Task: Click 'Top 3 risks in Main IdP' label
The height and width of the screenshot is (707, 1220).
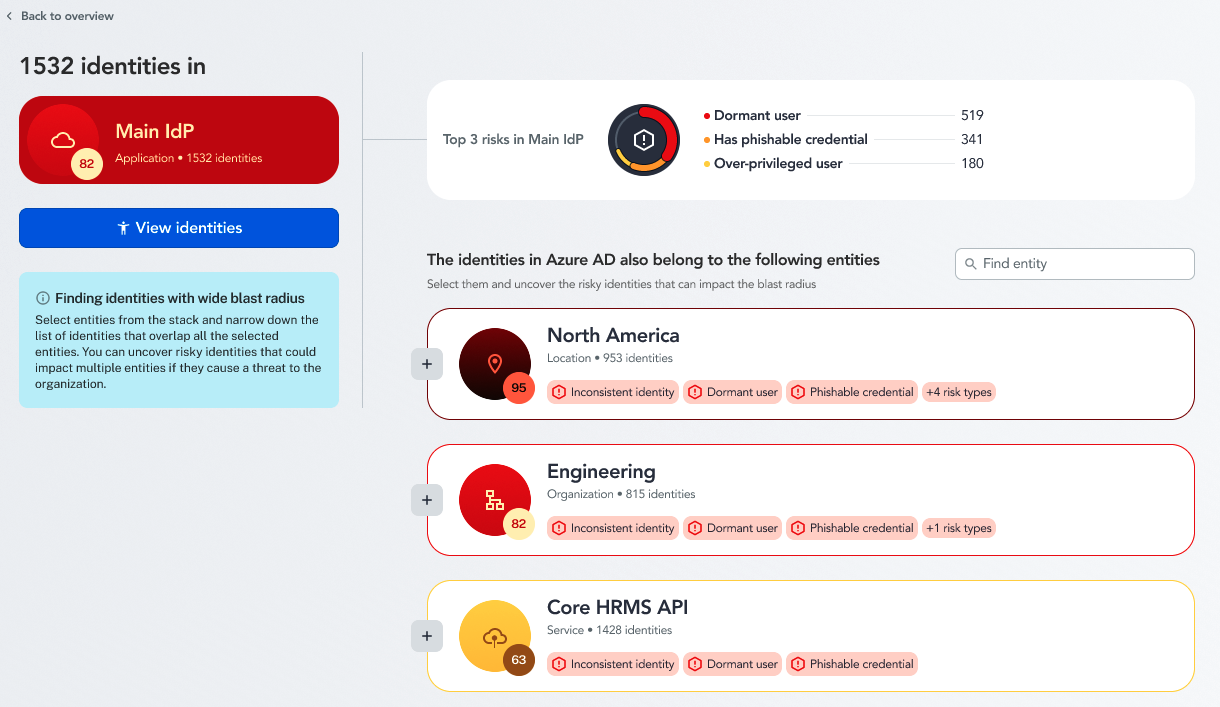Action: click(513, 140)
